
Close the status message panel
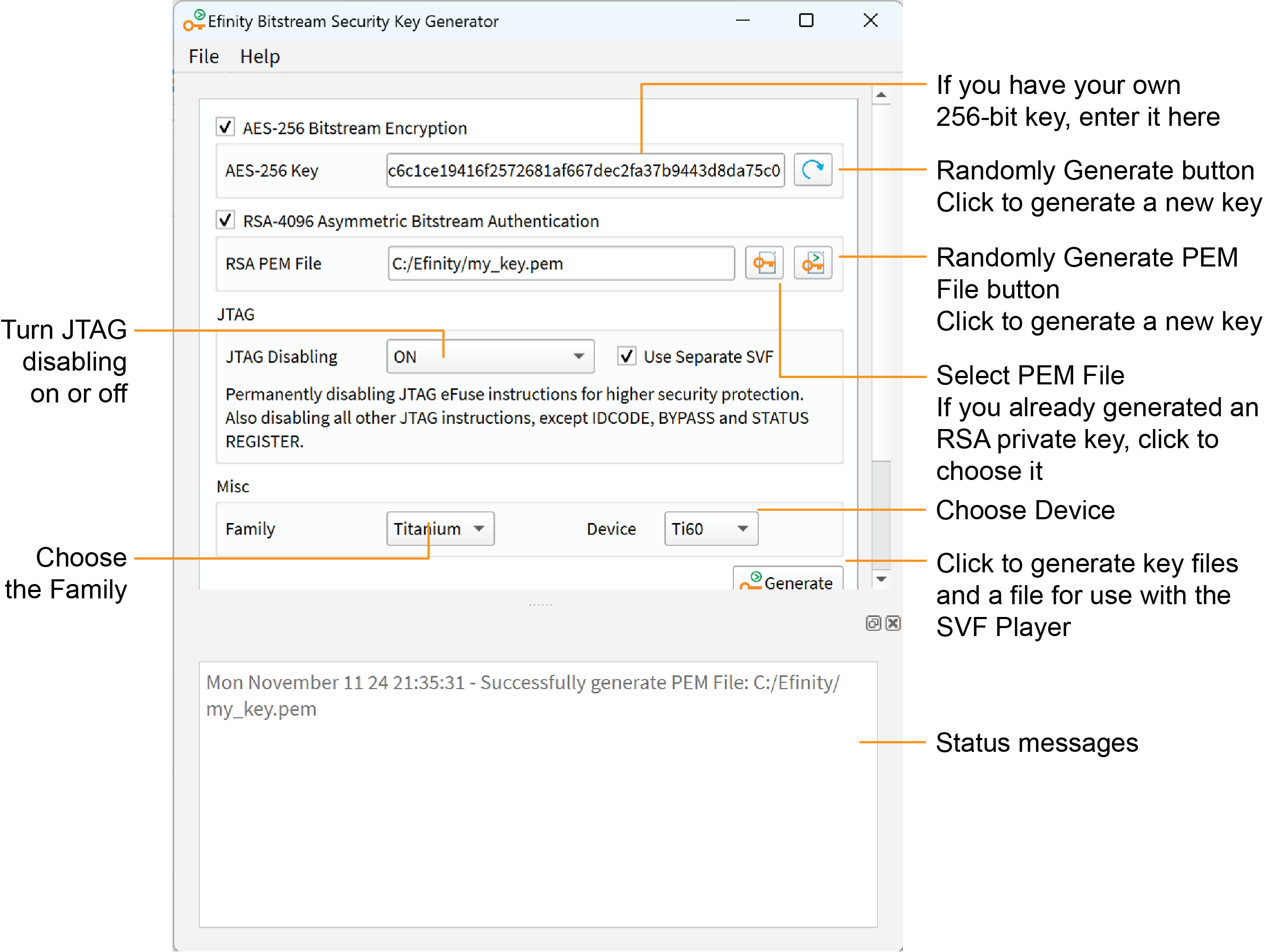pyautogui.click(x=893, y=623)
